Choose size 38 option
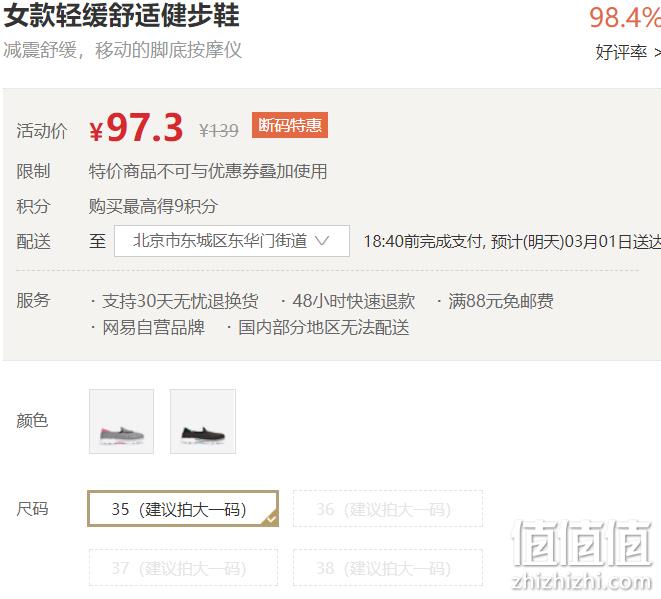The image size is (661, 599). click(388, 567)
